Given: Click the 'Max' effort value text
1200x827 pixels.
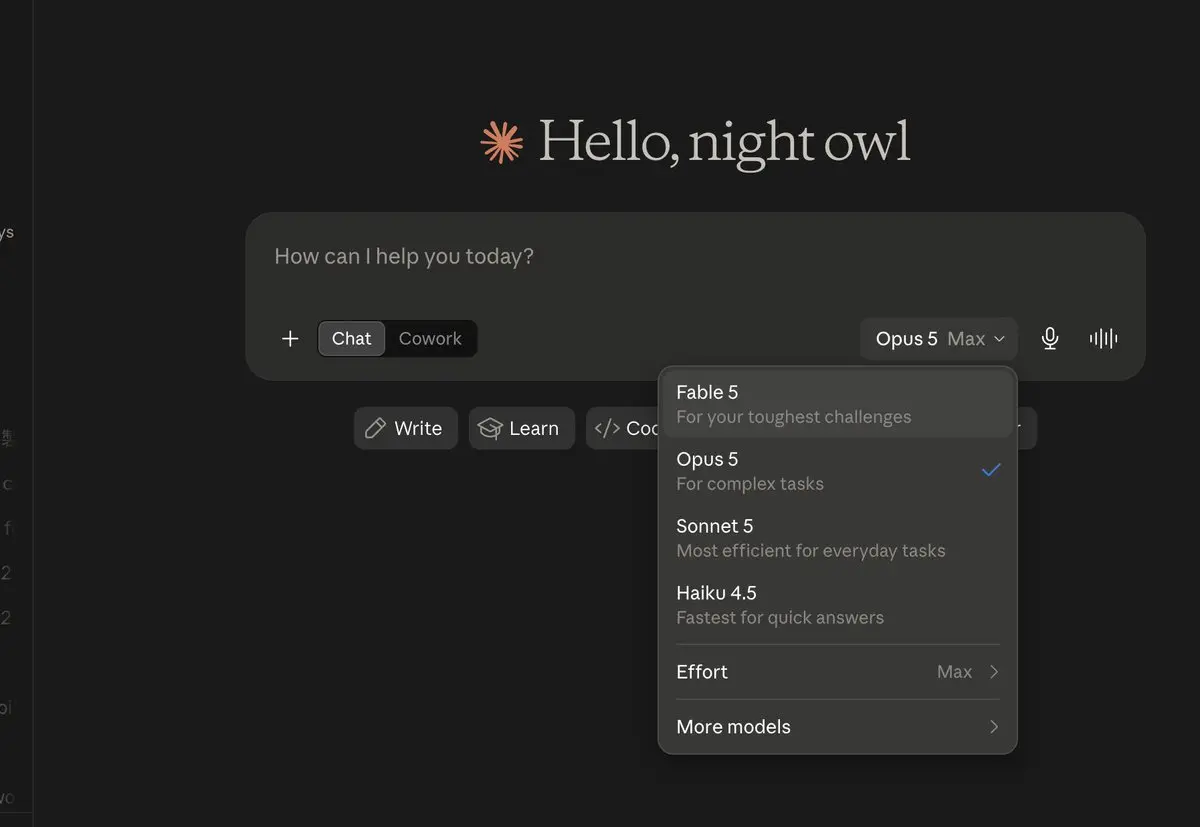Looking at the screenshot, I should pos(954,672).
